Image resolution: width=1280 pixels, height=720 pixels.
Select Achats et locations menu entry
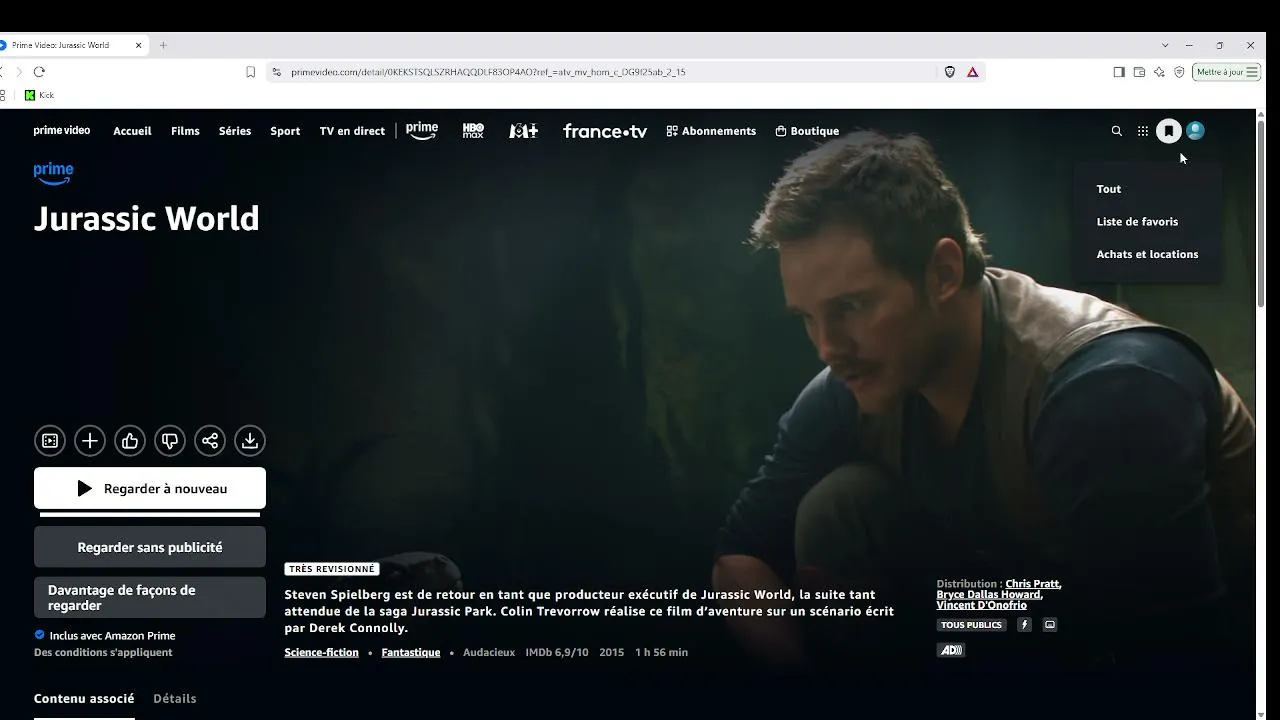[x=1147, y=254]
